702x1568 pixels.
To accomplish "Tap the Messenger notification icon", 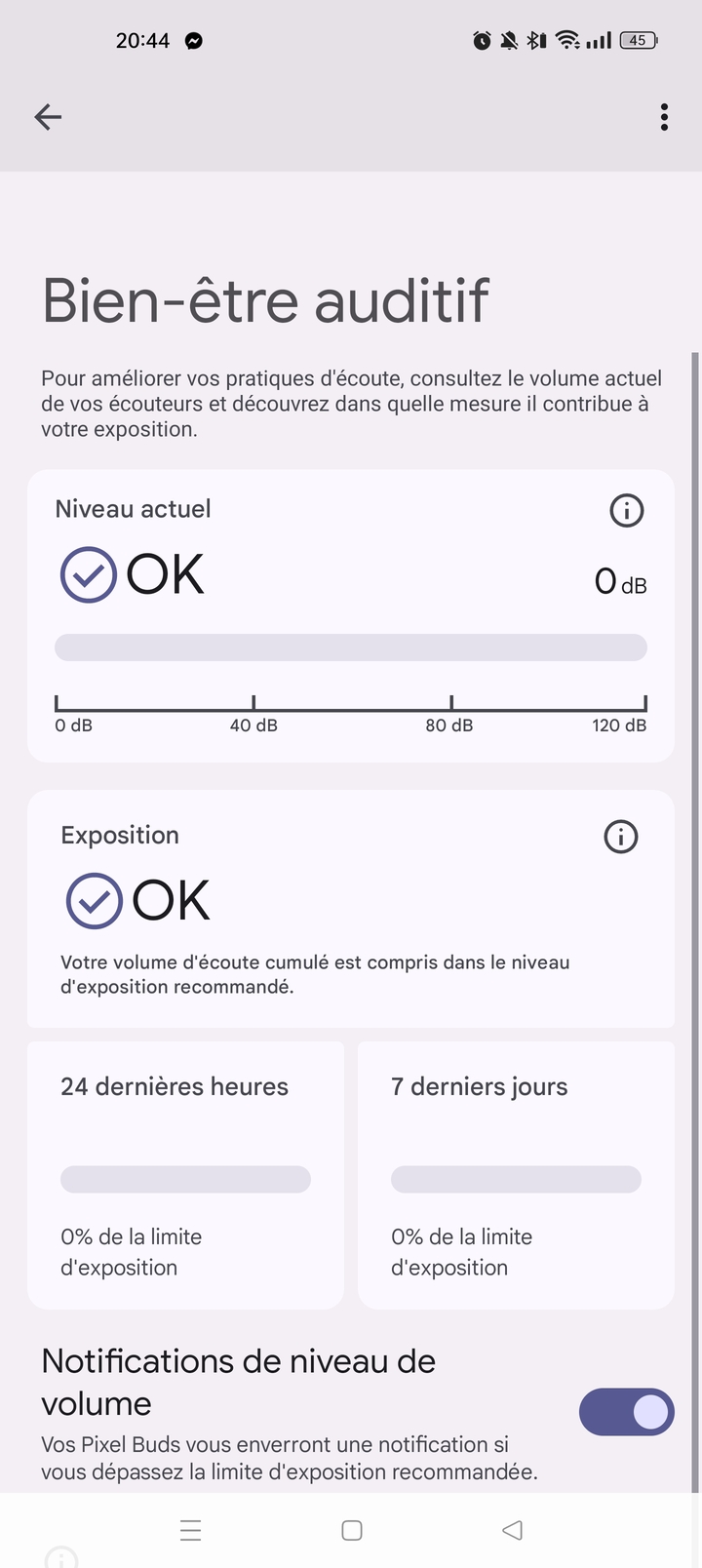I will point(194,41).
